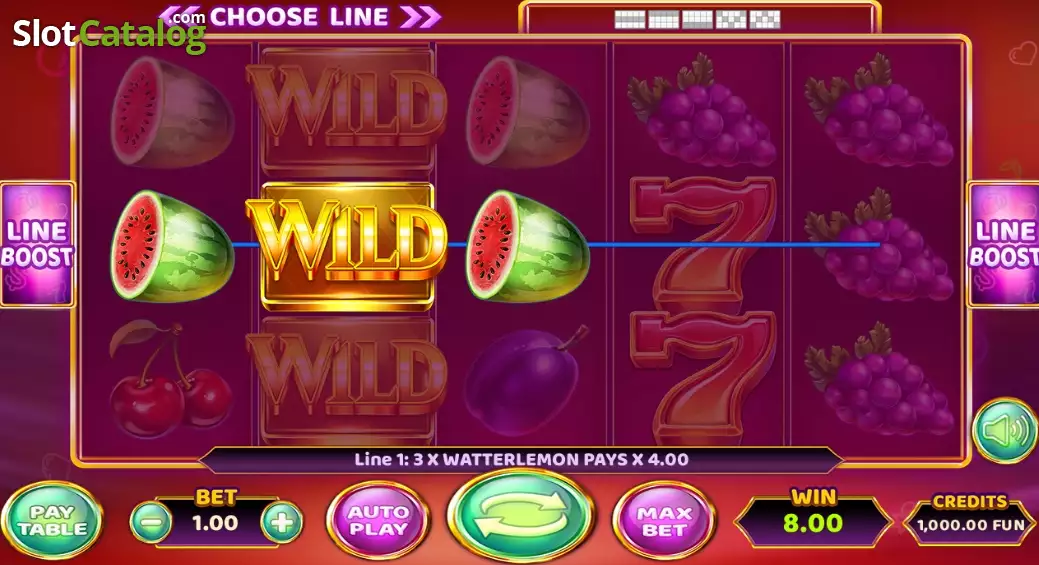Decrease bet with the minus button
1039x565 pixels.
(152, 523)
